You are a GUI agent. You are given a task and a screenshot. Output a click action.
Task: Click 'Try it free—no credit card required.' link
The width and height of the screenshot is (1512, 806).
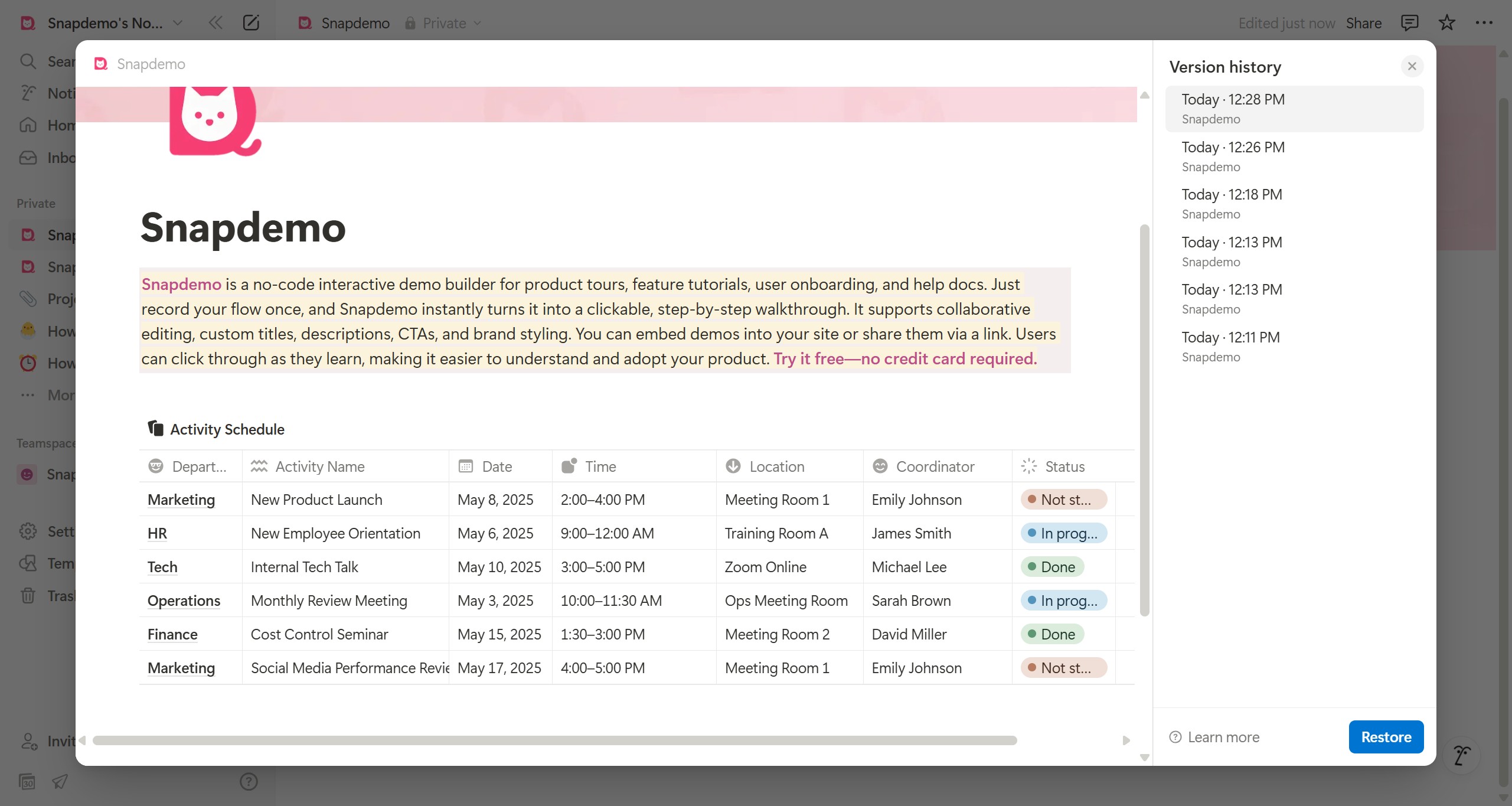click(905, 358)
